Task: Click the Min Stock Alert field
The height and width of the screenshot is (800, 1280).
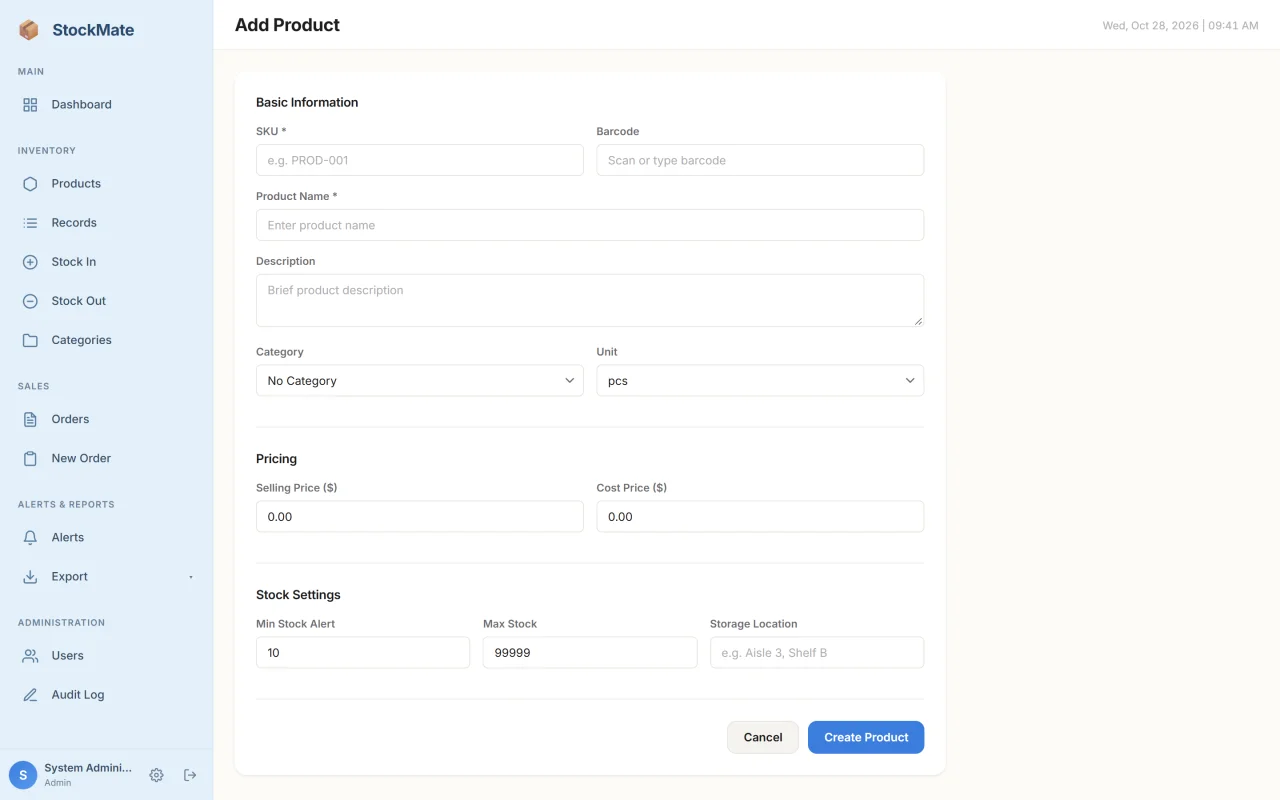Action: (x=363, y=653)
